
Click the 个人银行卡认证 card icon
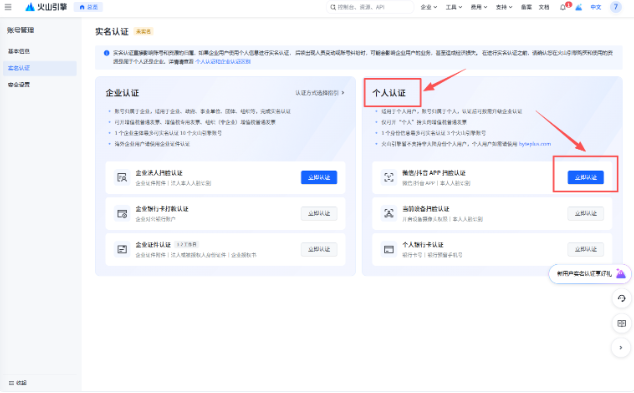coord(389,249)
